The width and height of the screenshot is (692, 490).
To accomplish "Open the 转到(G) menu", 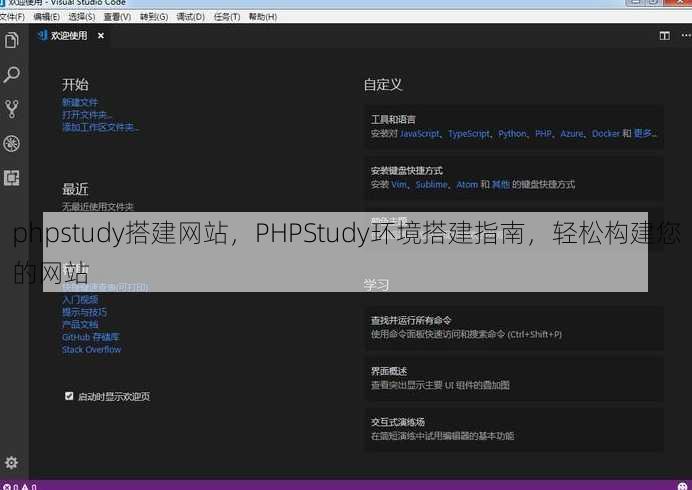I will coord(154,17).
